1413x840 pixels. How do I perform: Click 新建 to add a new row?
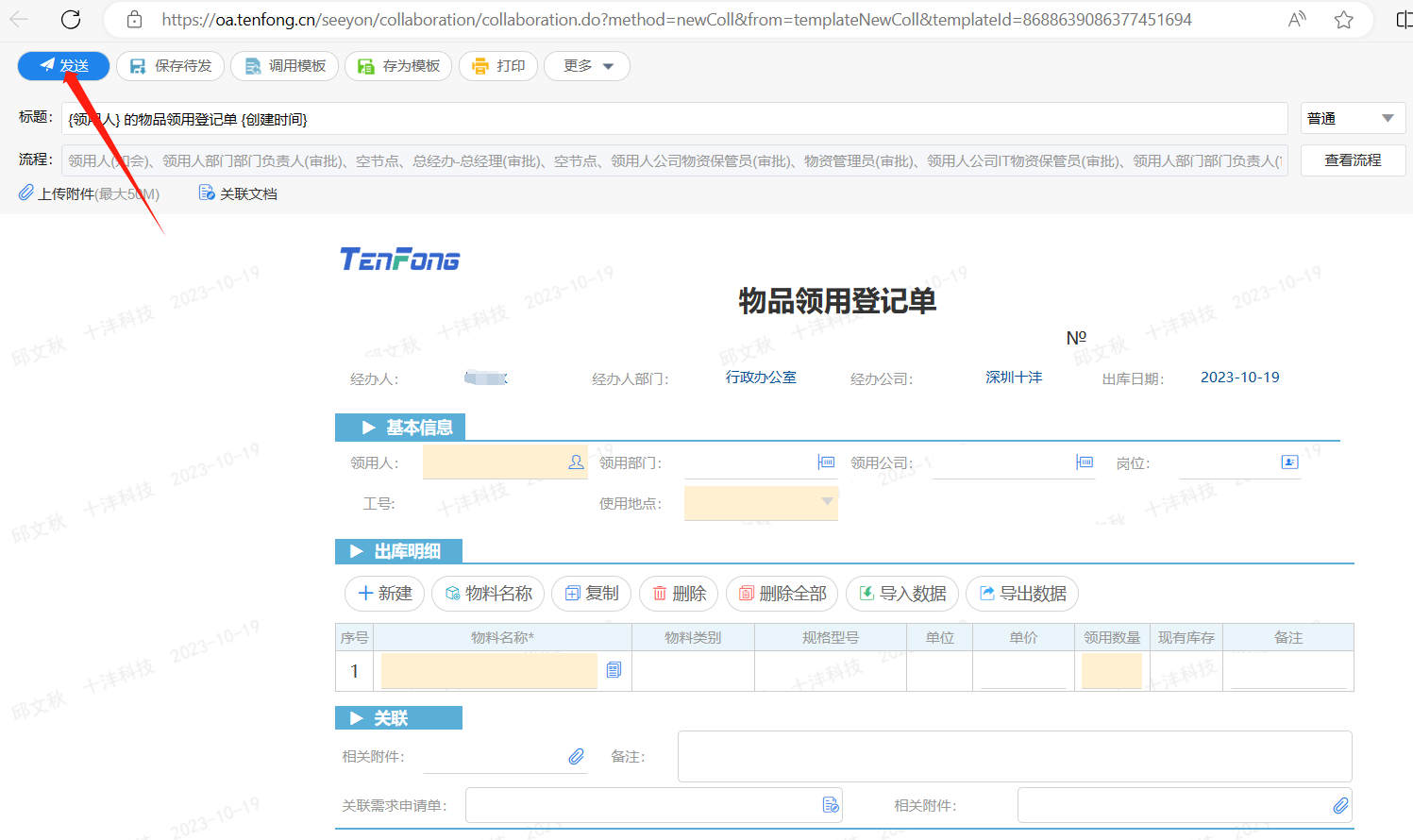[385, 594]
